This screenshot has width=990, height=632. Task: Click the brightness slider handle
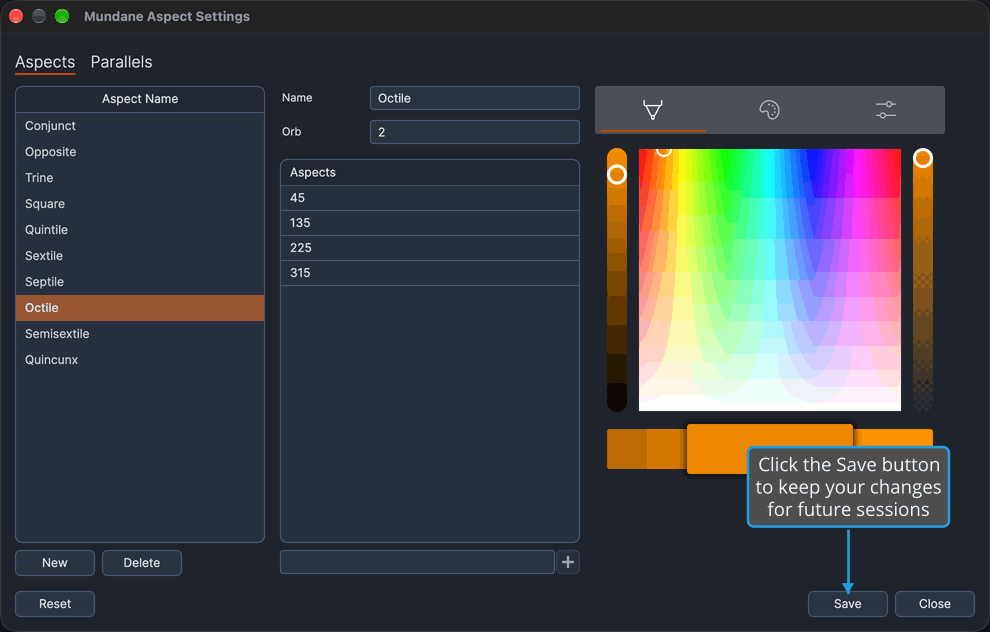tap(617, 174)
